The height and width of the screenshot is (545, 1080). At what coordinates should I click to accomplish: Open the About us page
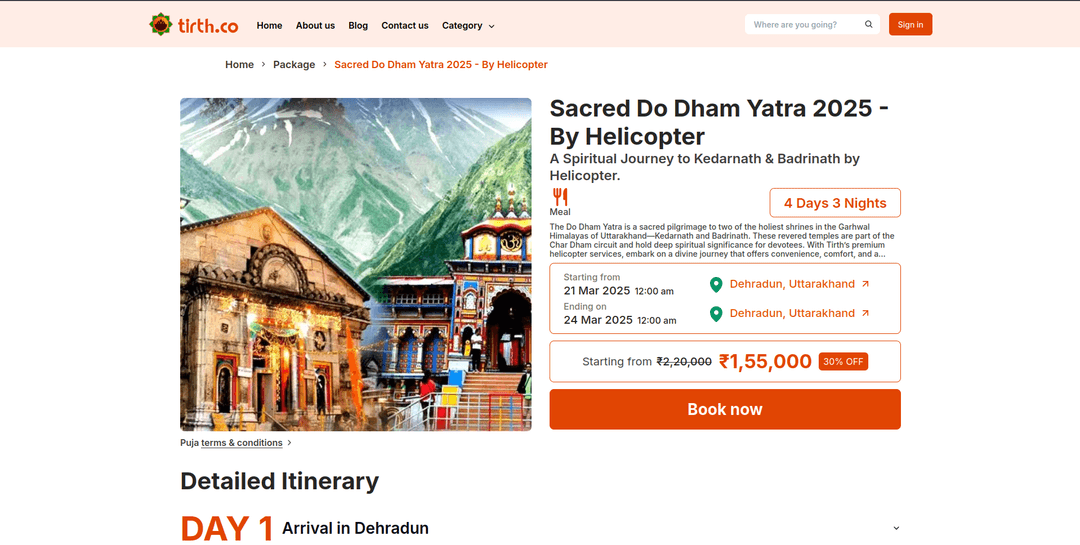point(315,25)
